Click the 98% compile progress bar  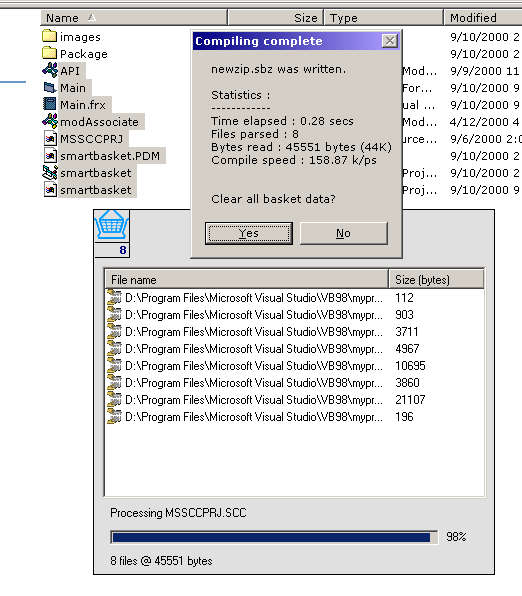tap(274, 537)
